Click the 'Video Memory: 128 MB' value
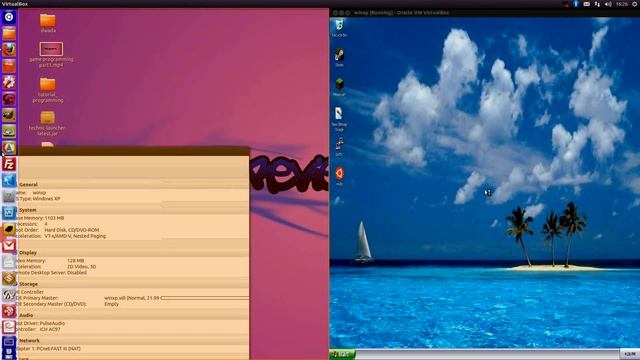This screenshot has width=640, height=360. point(76,260)
